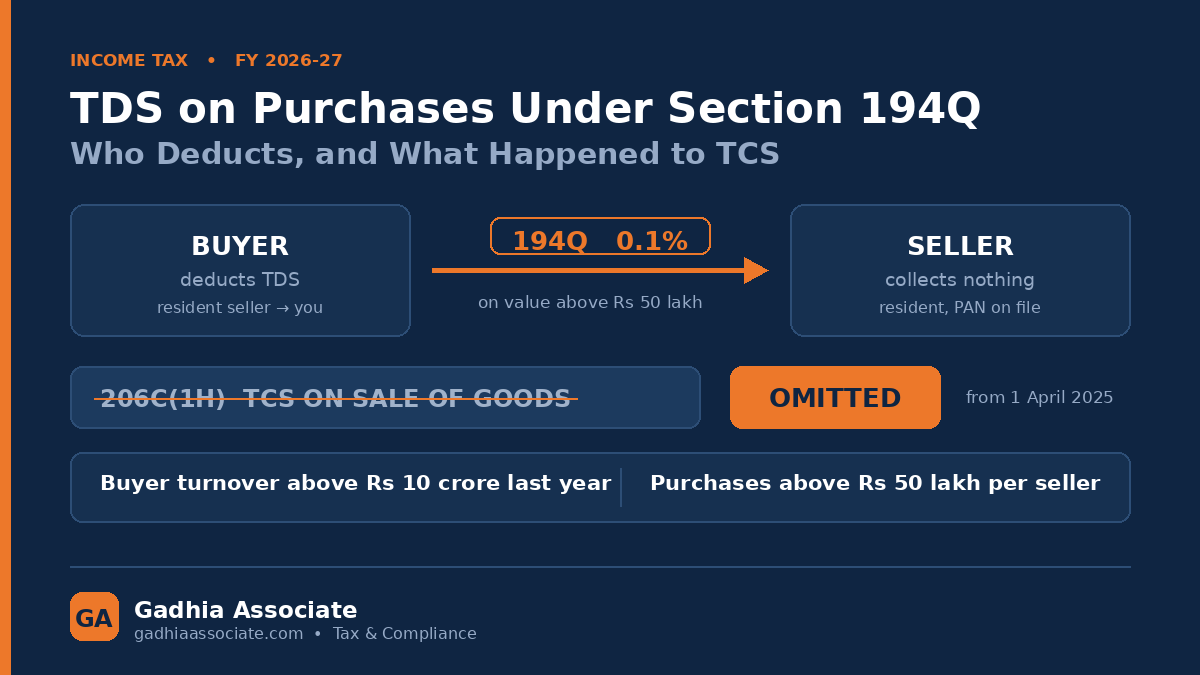
Task: Select the SELLER card
Action: pos(960,271)
